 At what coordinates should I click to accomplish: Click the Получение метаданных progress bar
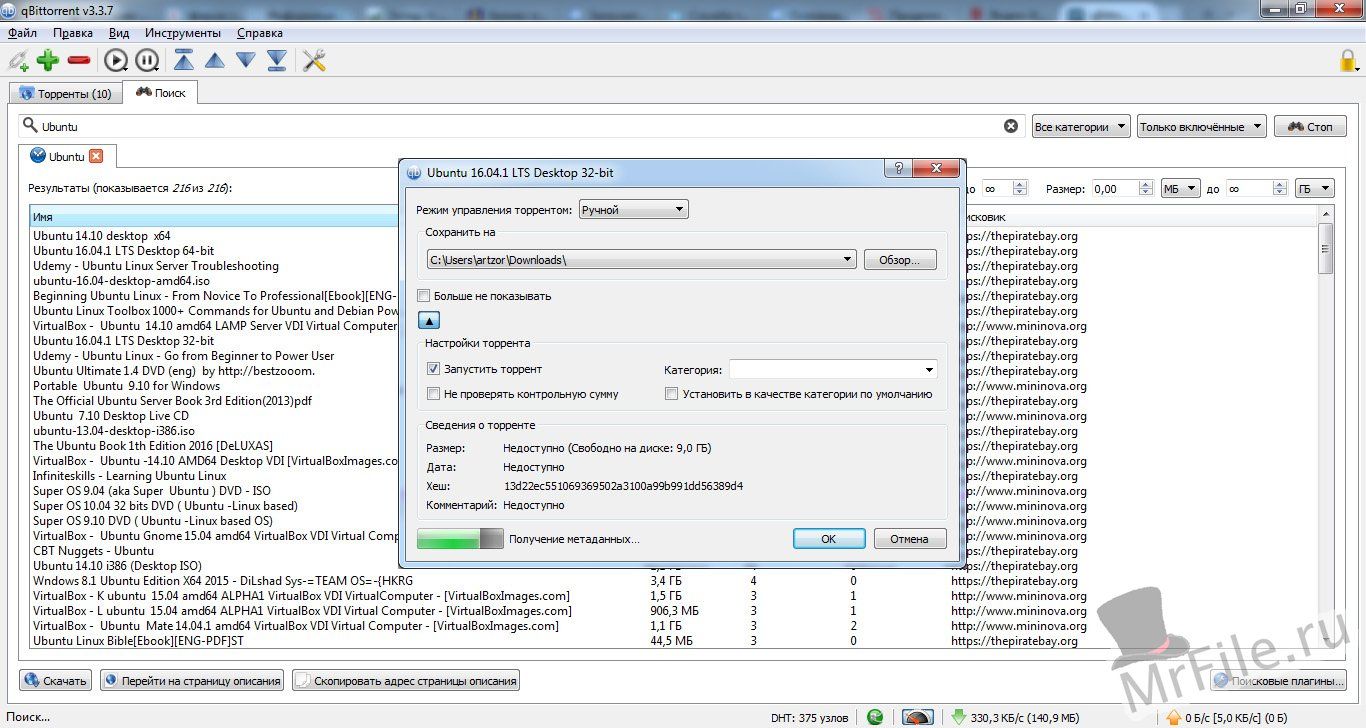tap(460, 538)
